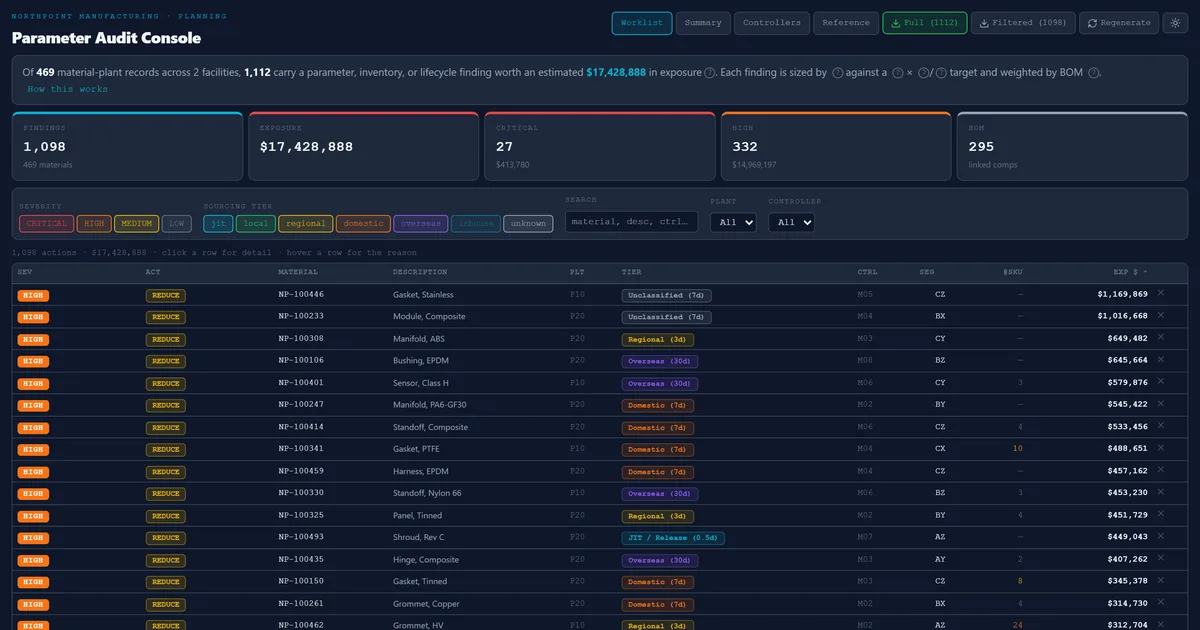
Task: Dismiss the NP-100308 Manifold, ABS row
Action: click(1161, 337)
